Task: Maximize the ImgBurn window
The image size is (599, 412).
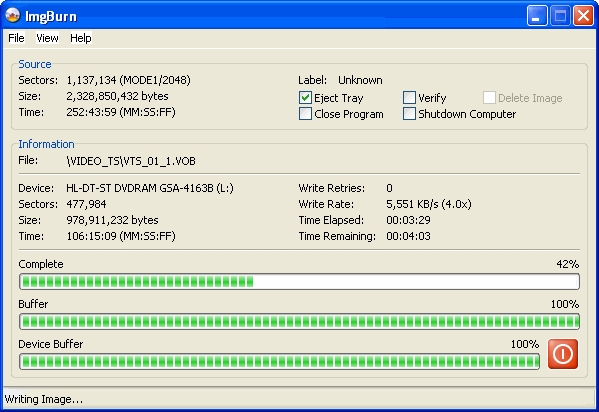Action: tap(560, 16)
